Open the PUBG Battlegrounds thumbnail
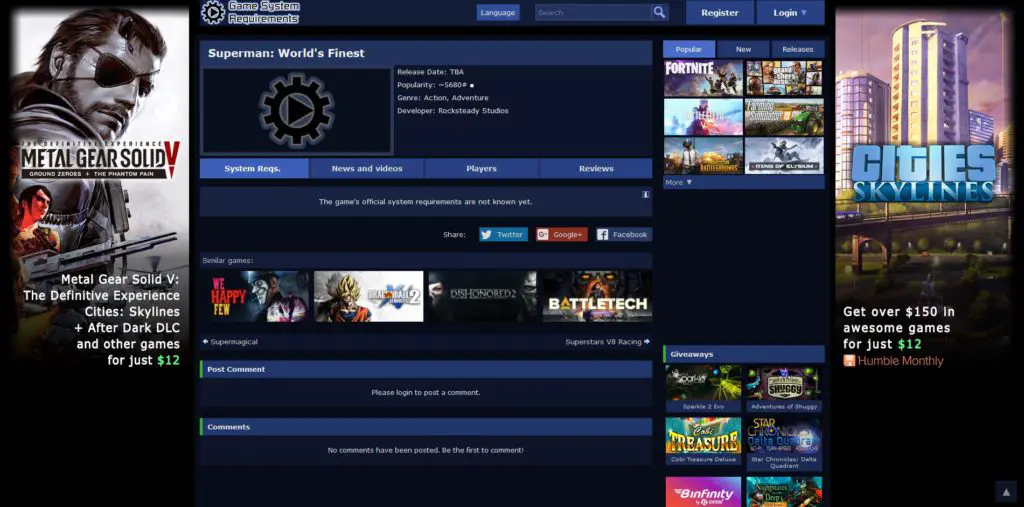The image size is (1024, 507). [x=703, y=155]
